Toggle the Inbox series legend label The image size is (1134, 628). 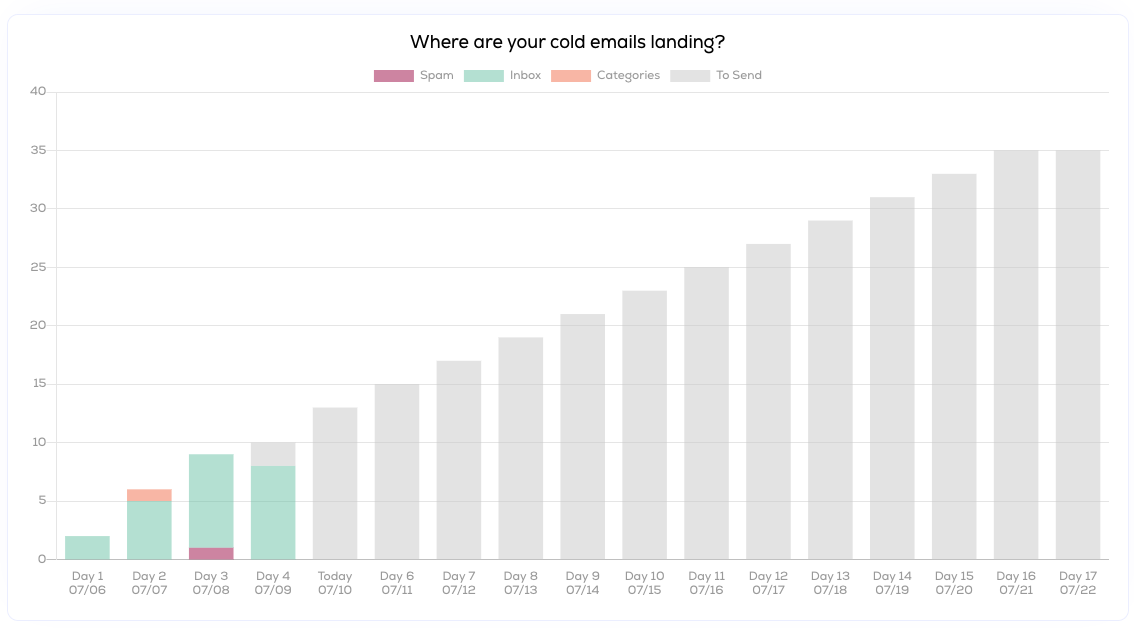tap(525, 76)
